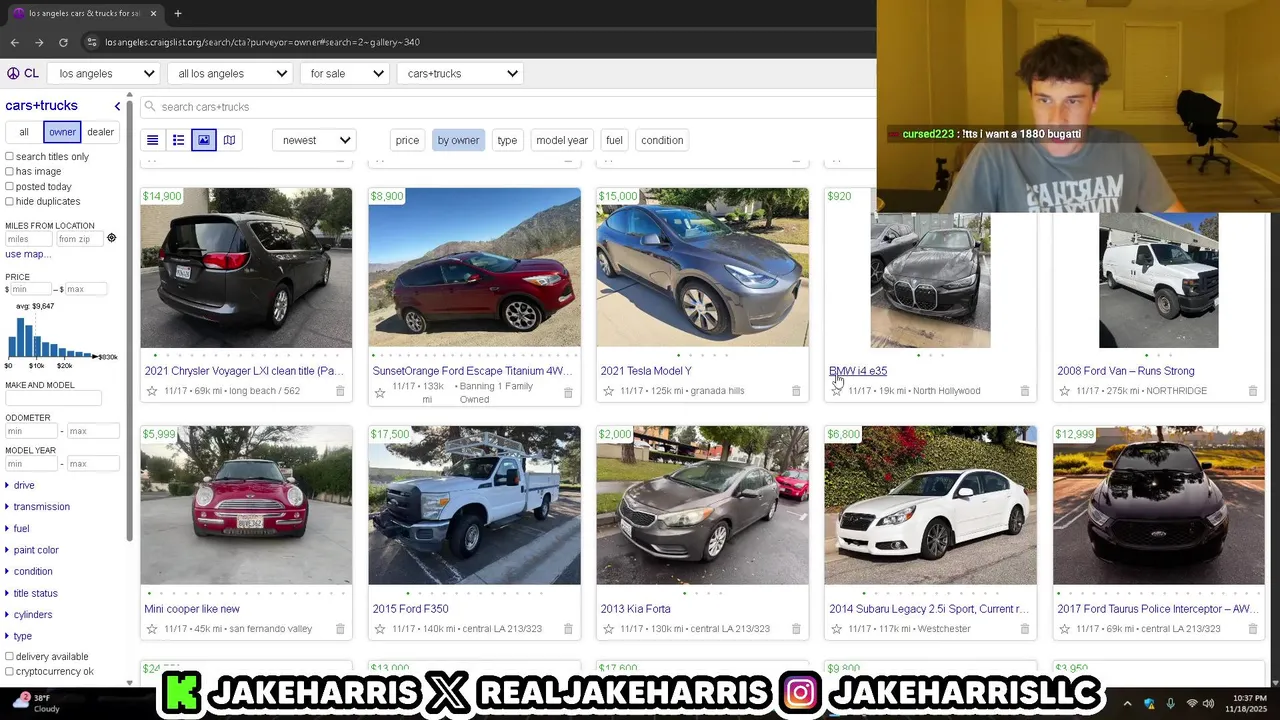Open the fuel filter chip

[x=614, y=140]
